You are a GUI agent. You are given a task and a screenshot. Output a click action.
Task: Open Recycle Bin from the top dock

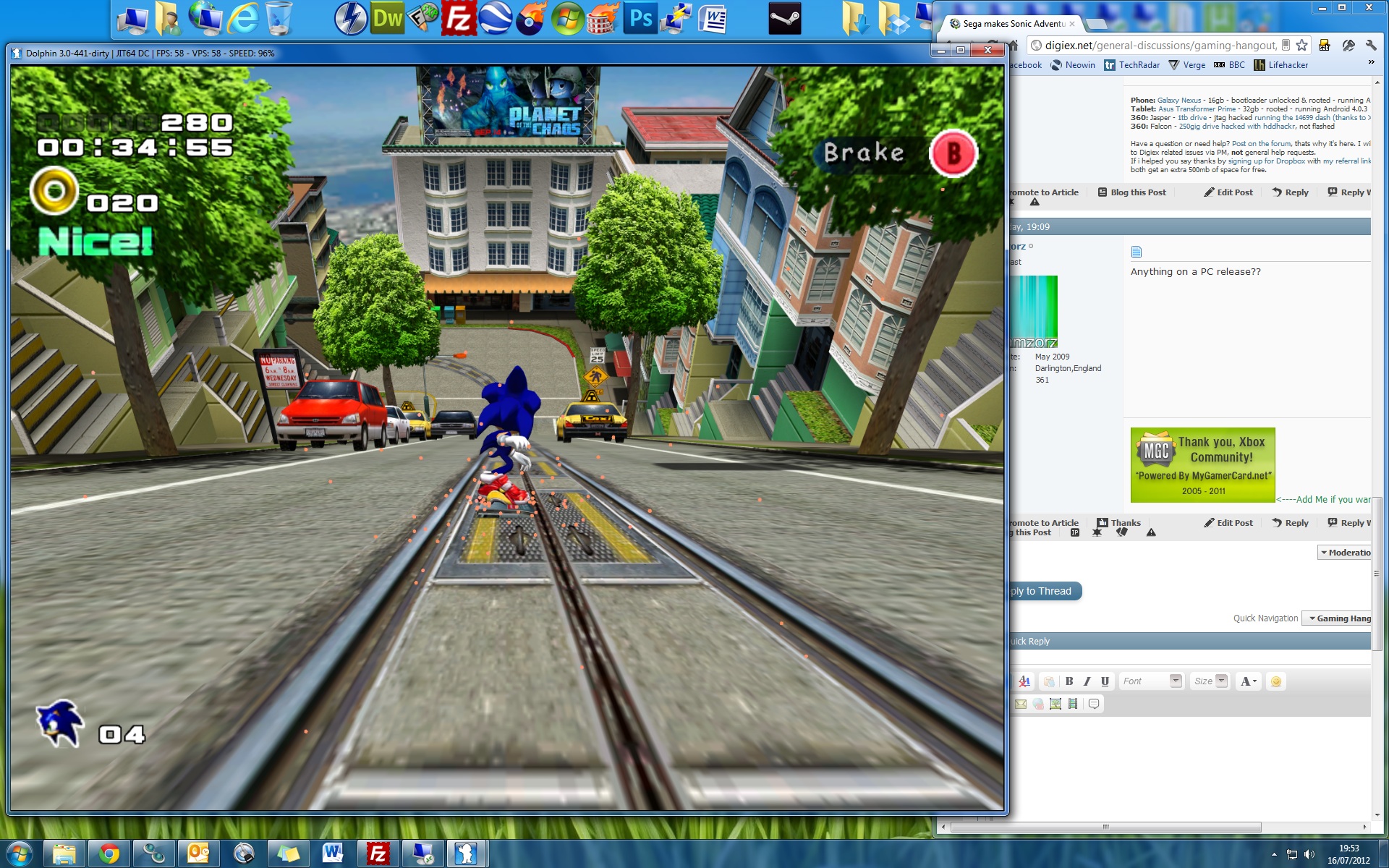pos(279,18)
